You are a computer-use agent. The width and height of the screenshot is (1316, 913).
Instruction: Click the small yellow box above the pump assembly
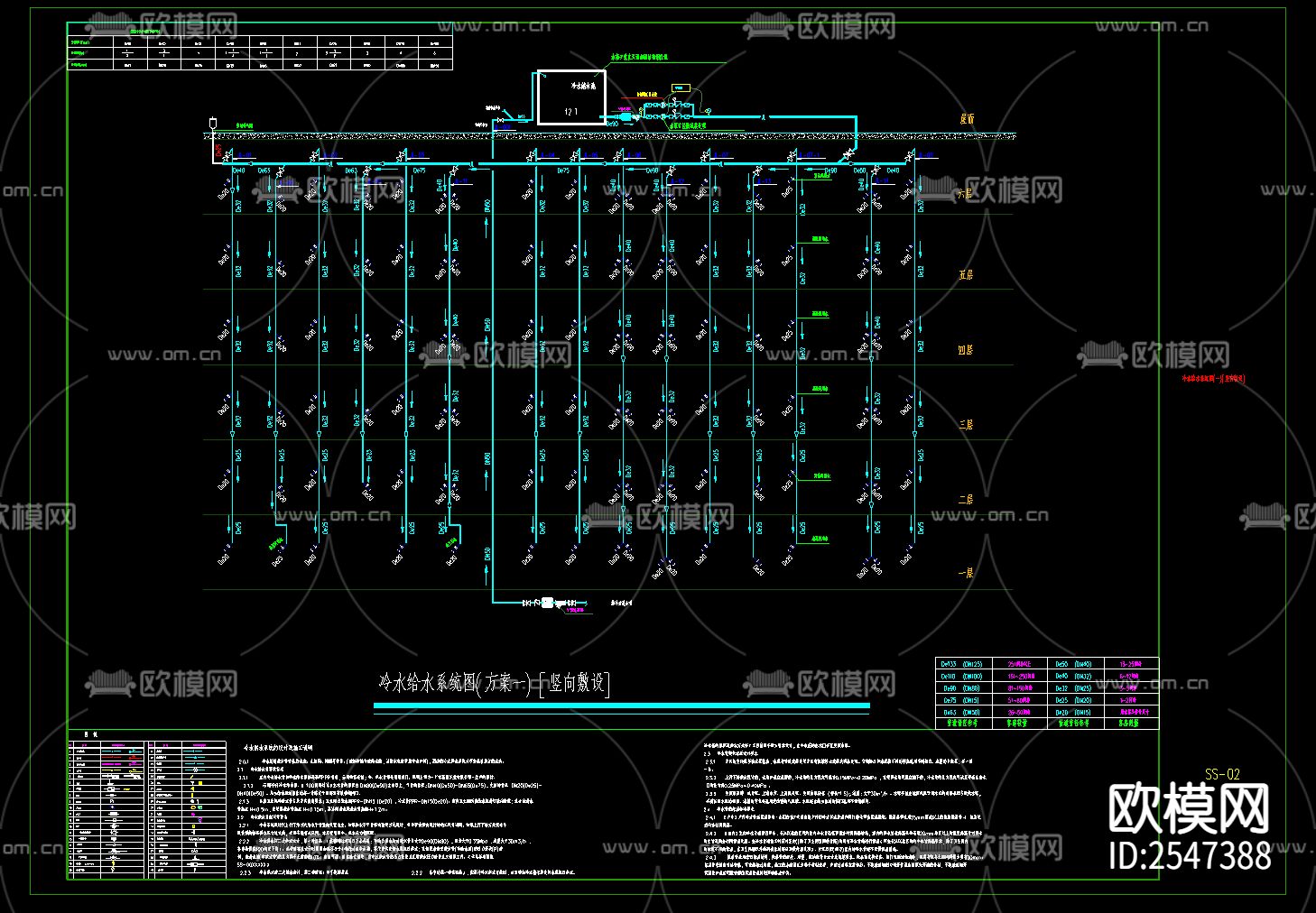tap(680, 88)
